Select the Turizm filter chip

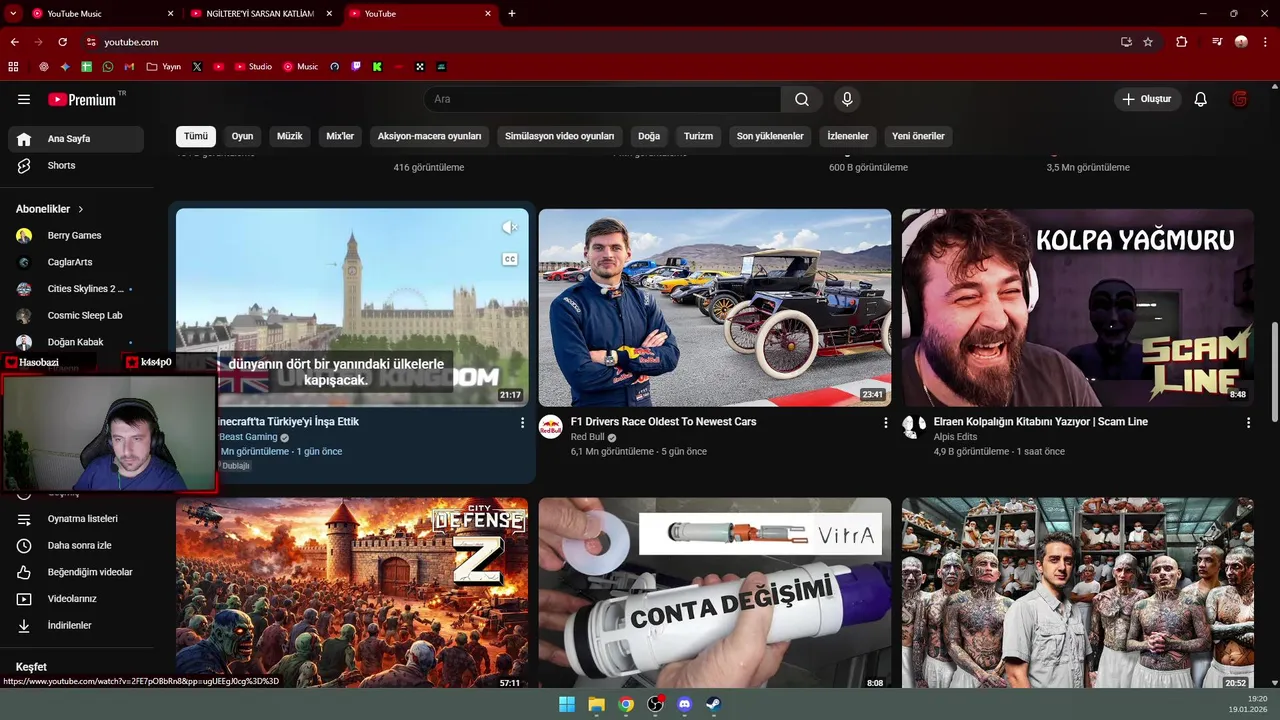tap(698, 136)
